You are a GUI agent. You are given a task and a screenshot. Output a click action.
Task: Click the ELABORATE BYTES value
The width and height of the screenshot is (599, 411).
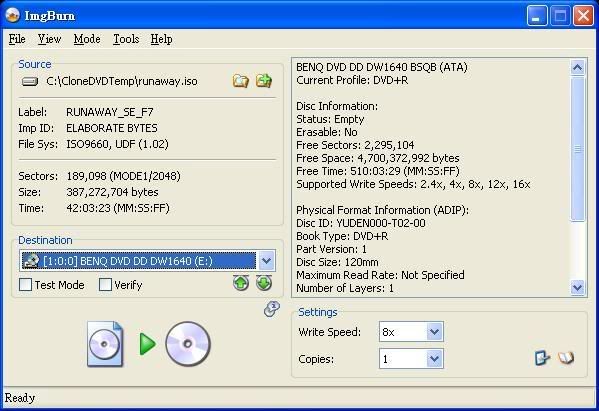[112, 128]
